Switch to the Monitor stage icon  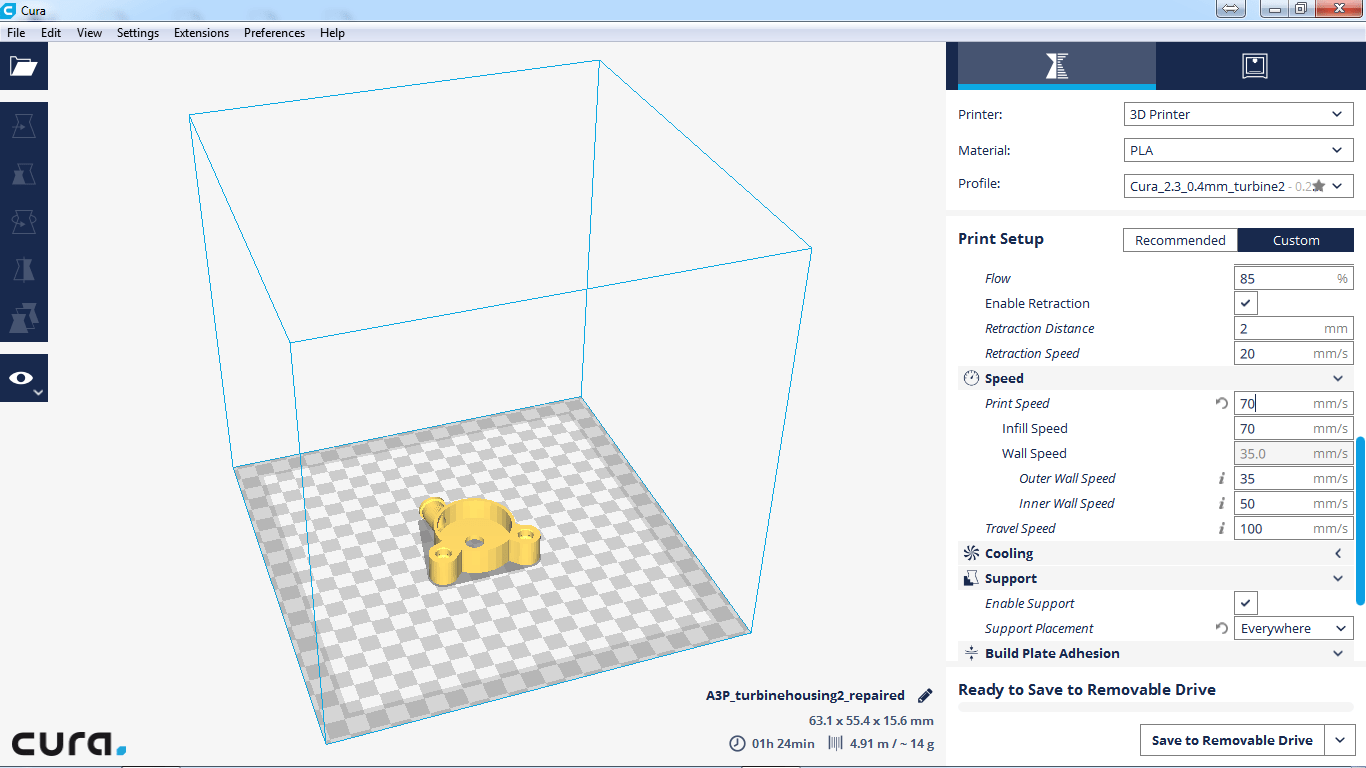coord(1254,66)
